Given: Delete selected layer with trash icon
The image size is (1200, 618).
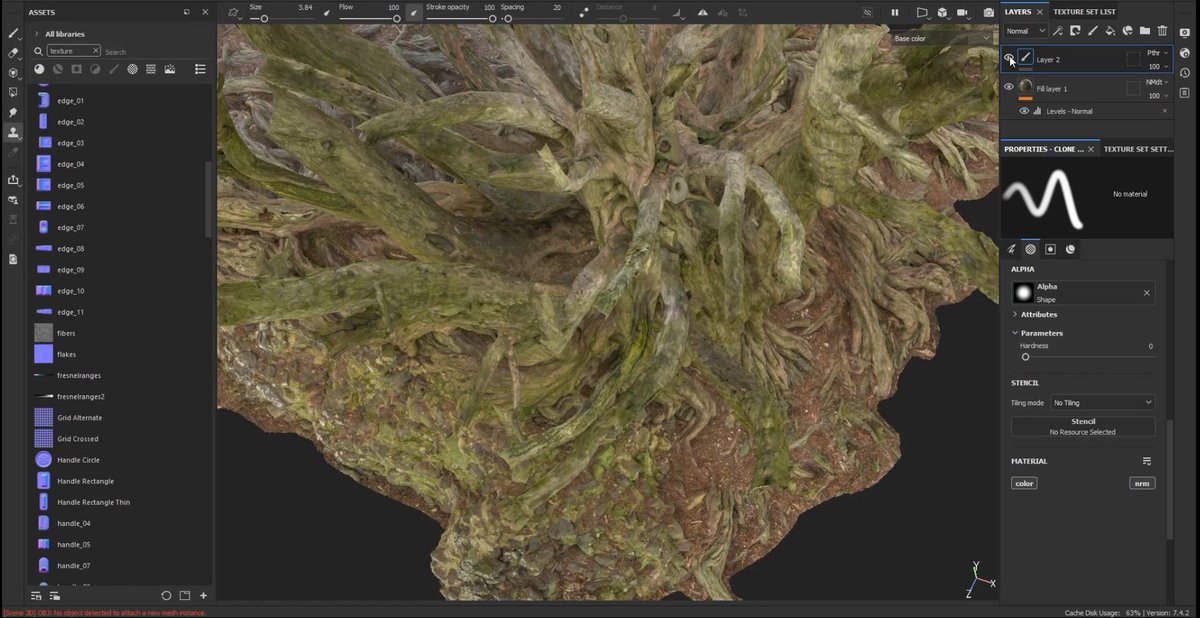Looking at the screenshot, I should pyautogui.click(x=1162, y=31).
